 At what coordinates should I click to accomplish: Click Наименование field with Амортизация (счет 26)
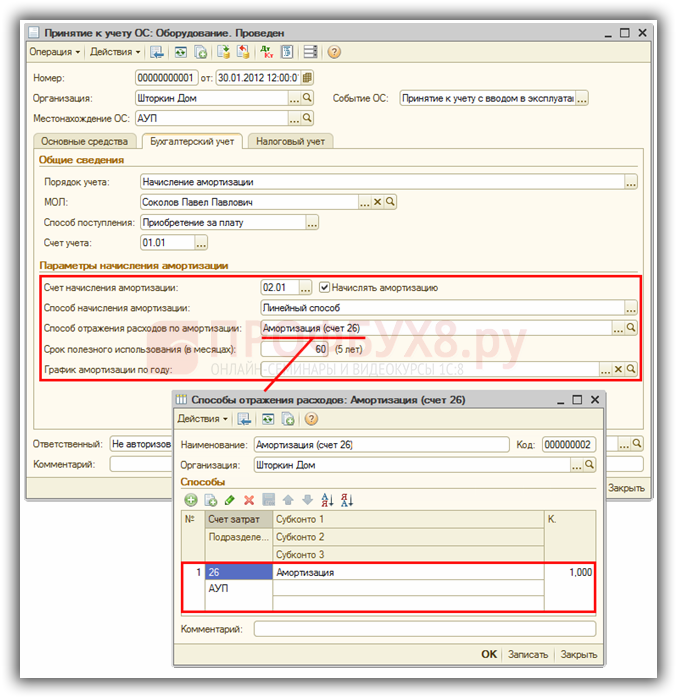click(380, 444)
